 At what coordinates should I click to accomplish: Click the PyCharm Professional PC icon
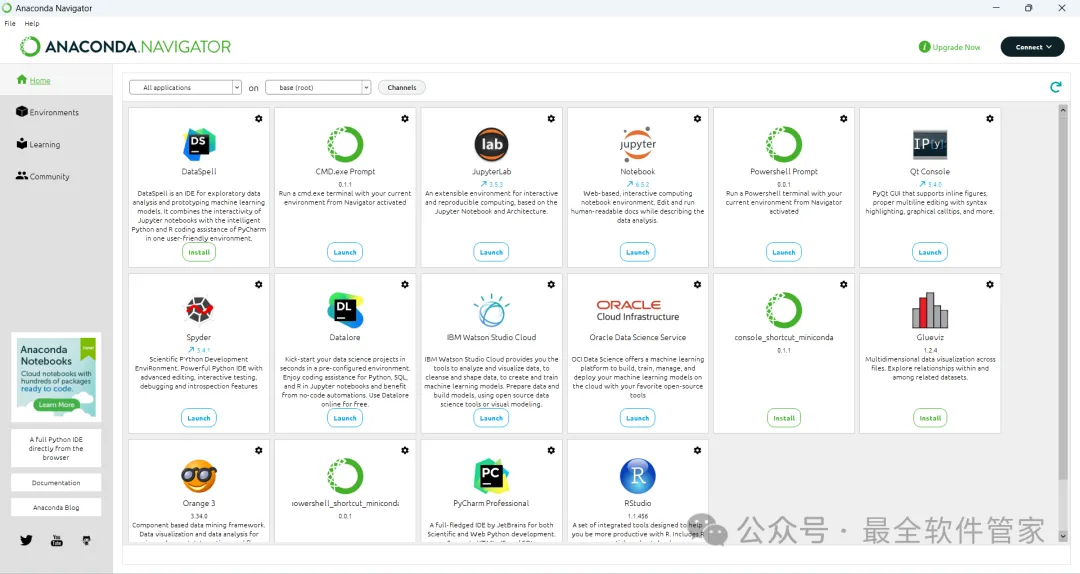[492, 476]
